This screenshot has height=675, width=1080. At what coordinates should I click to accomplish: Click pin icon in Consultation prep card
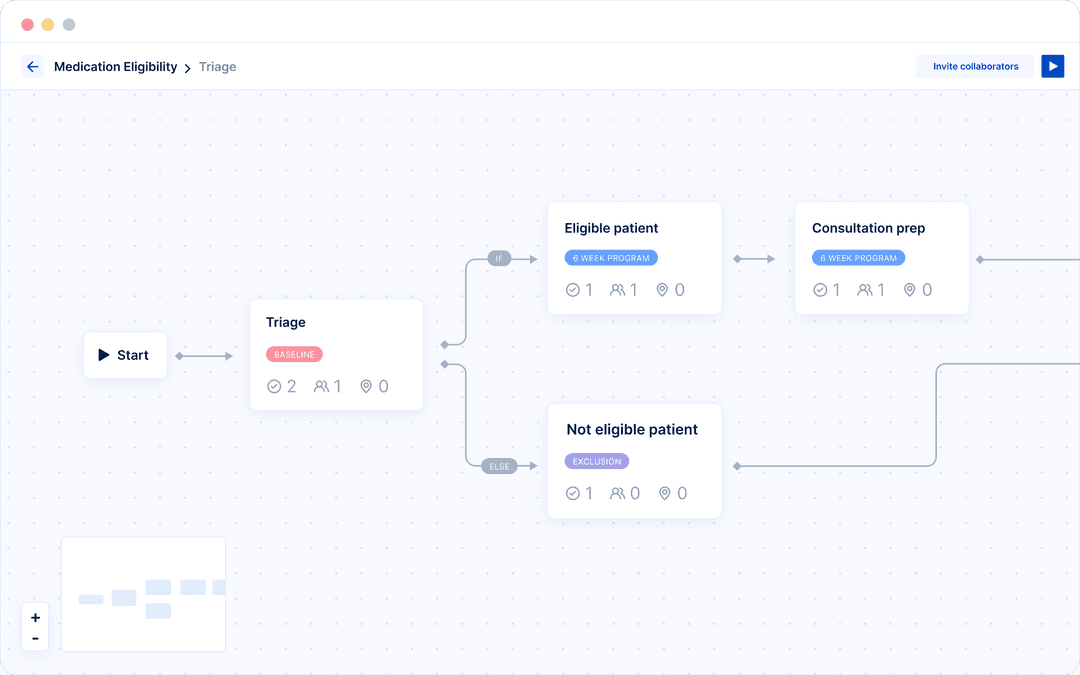(x=909, y=290)
